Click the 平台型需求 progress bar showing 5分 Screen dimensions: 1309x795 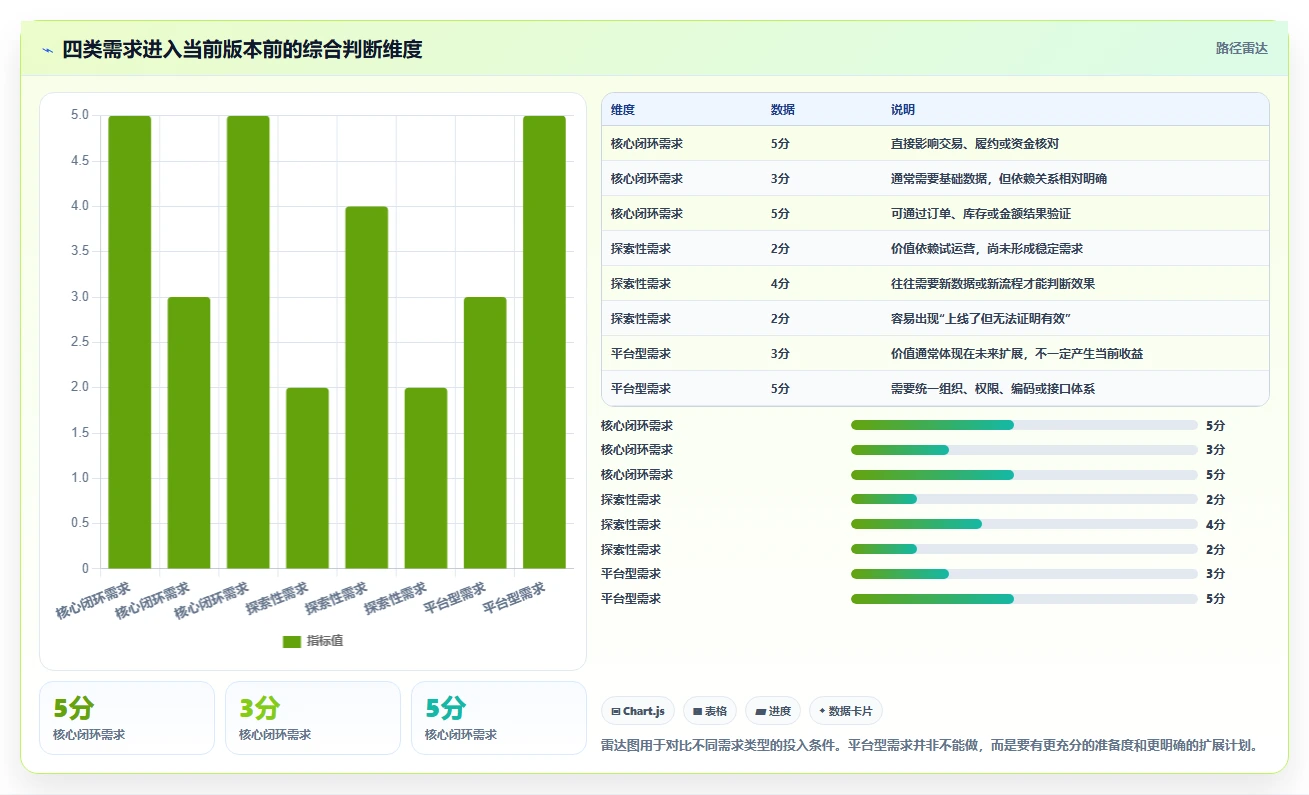coord(1024,599)
